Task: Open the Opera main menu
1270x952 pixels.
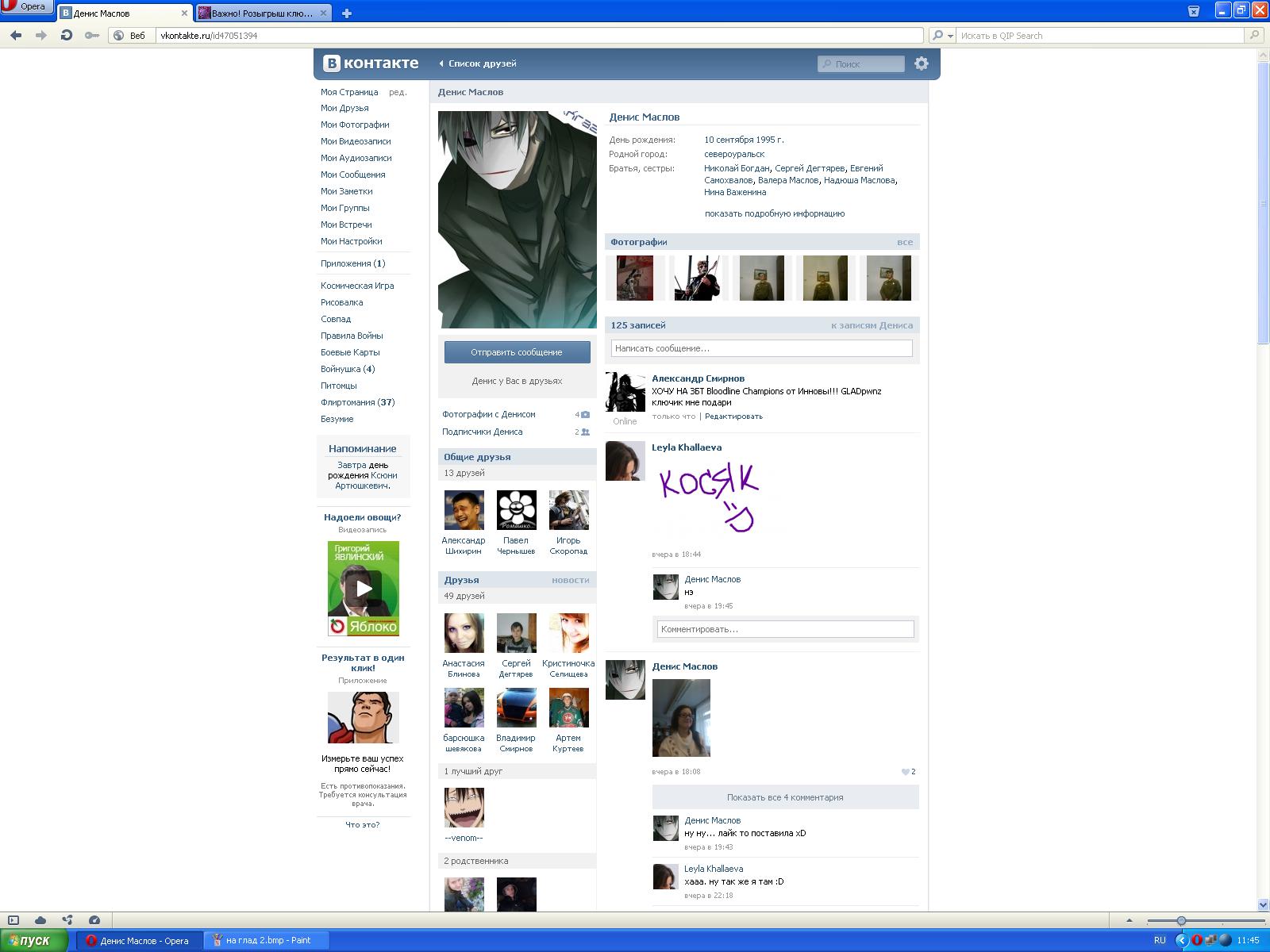Action: click(26, 7)
